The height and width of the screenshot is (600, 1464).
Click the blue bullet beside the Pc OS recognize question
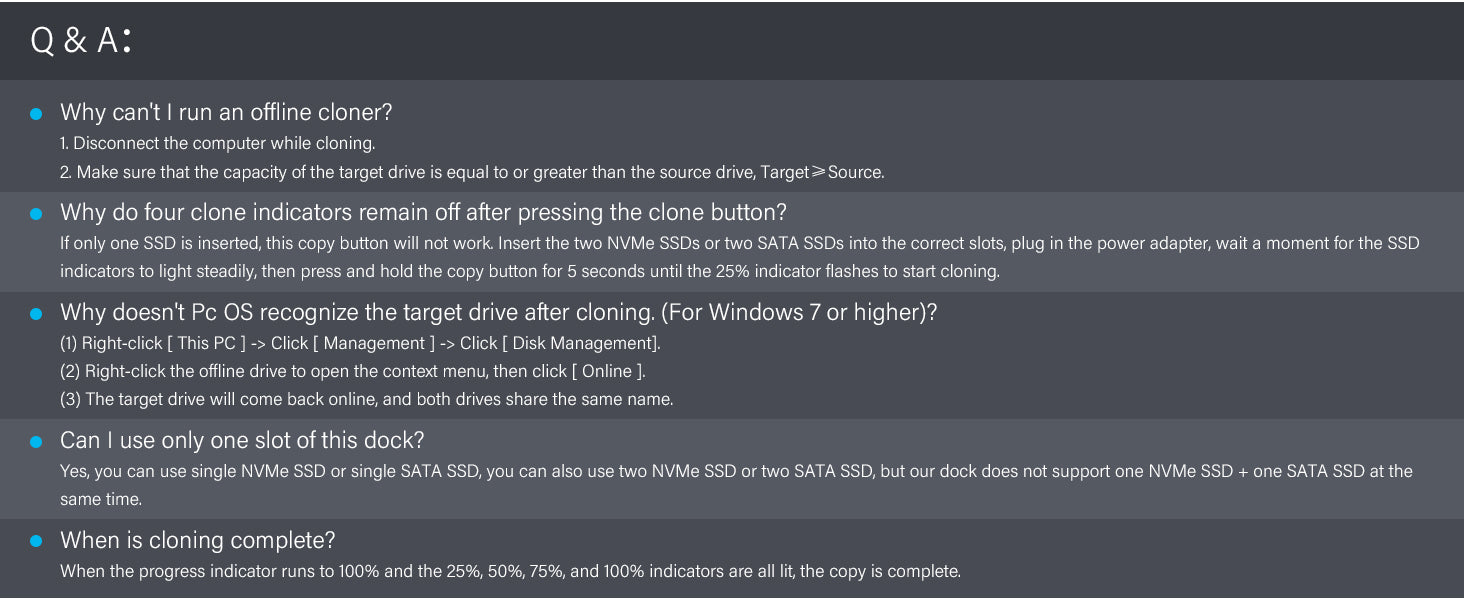point(36,313)
